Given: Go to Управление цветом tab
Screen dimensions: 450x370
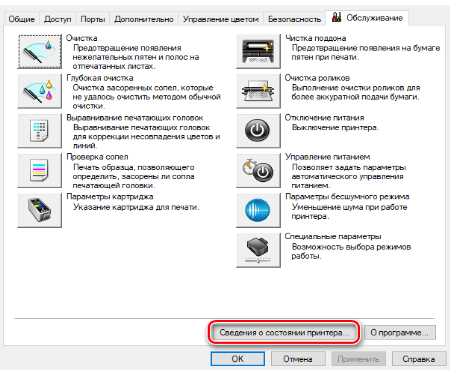Looking at the screenshot, I should click(221, 19).
